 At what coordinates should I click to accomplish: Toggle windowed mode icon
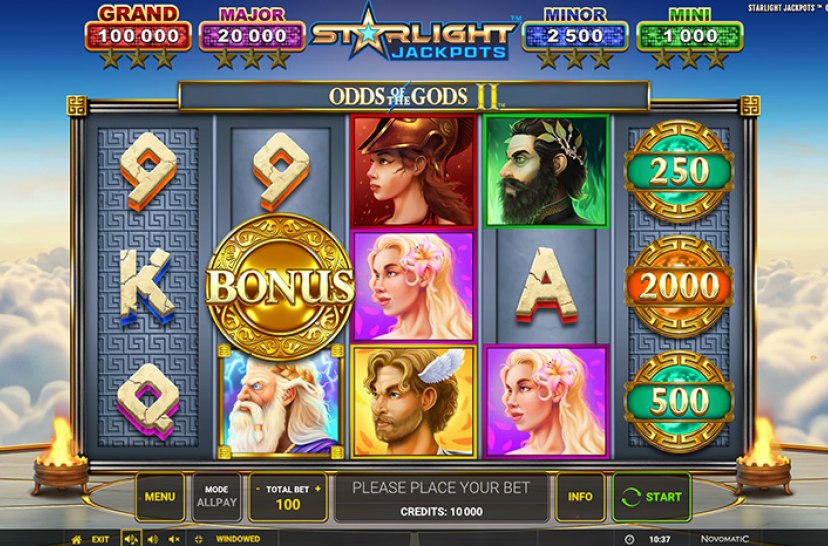tap(199, 540)
